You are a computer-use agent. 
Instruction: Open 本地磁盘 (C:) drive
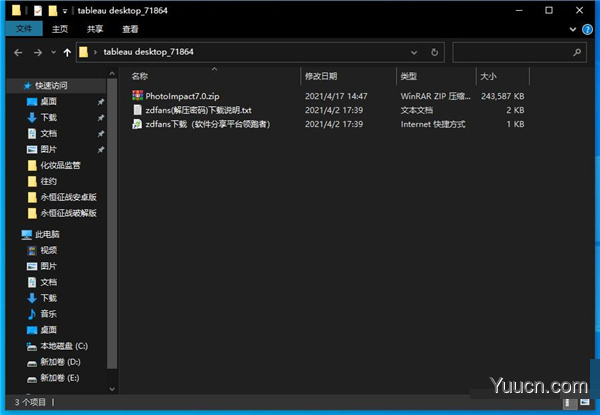[x=64, y=346]
